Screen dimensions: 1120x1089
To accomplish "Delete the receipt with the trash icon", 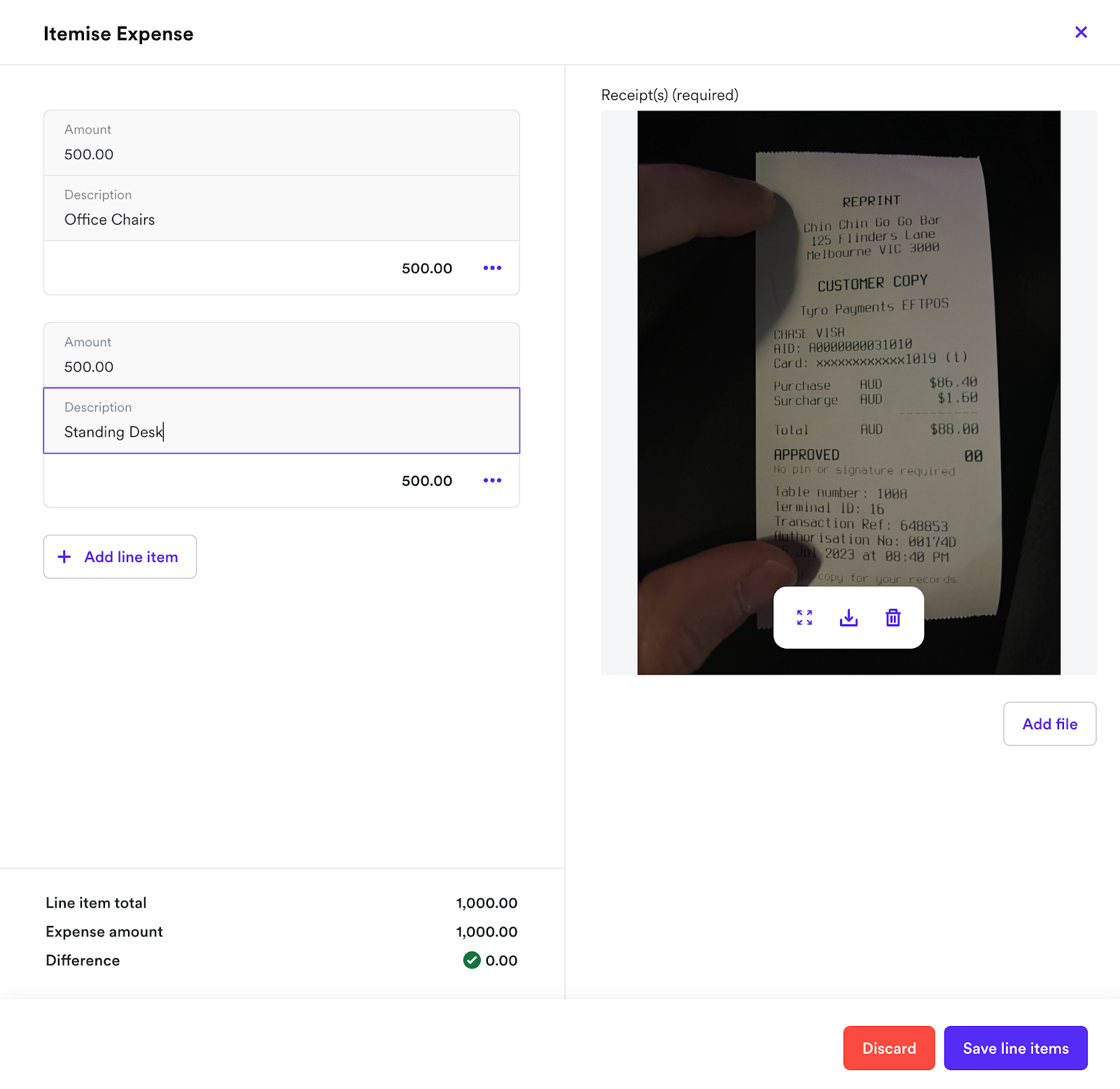I will (893, 617).
